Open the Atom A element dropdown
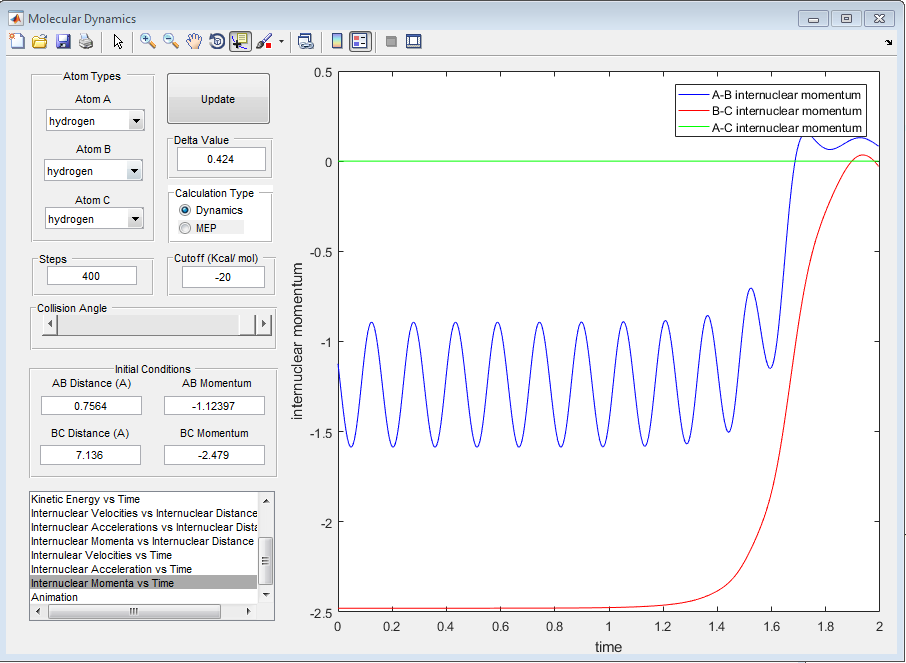Screen dimensions: 906x663 [x=135, y=122]
